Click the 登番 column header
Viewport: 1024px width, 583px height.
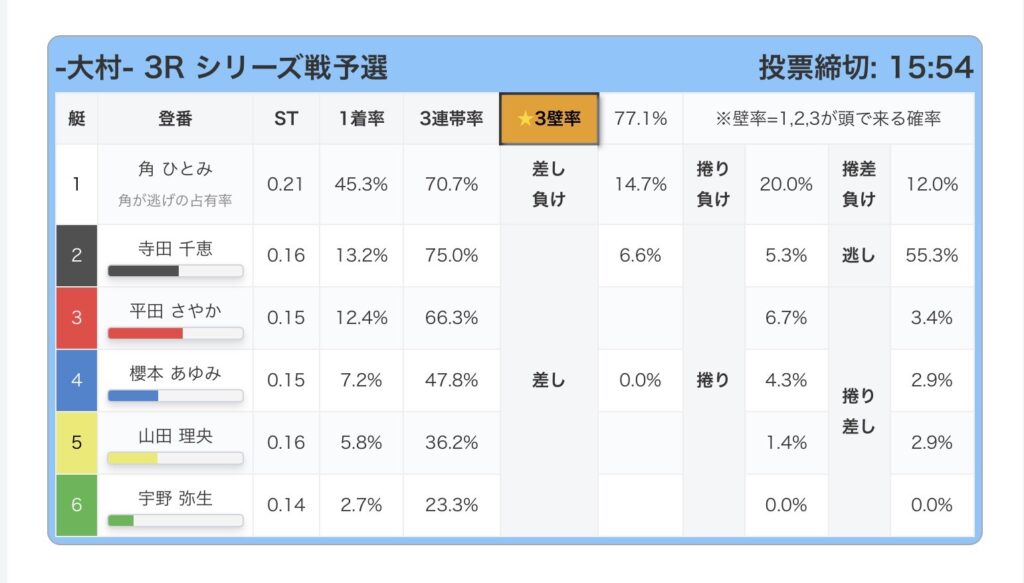pyautogui.click(x=175, y=119)
